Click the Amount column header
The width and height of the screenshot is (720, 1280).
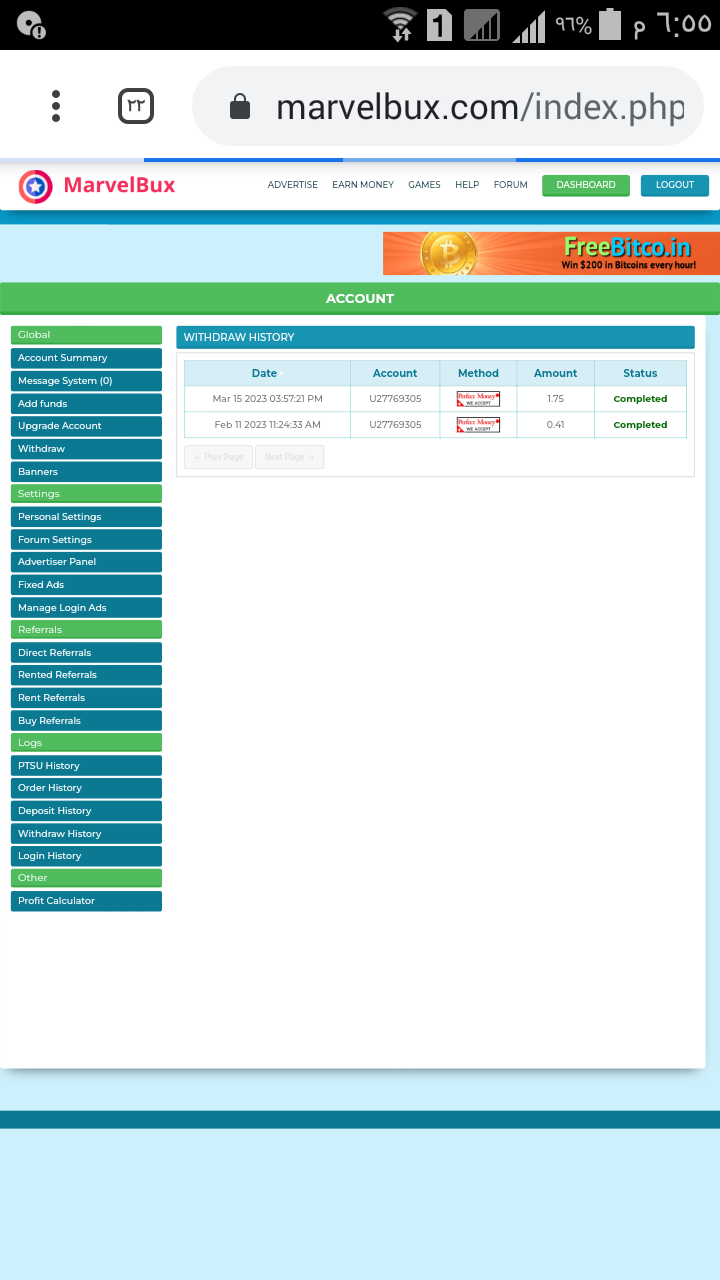point(555,373)
